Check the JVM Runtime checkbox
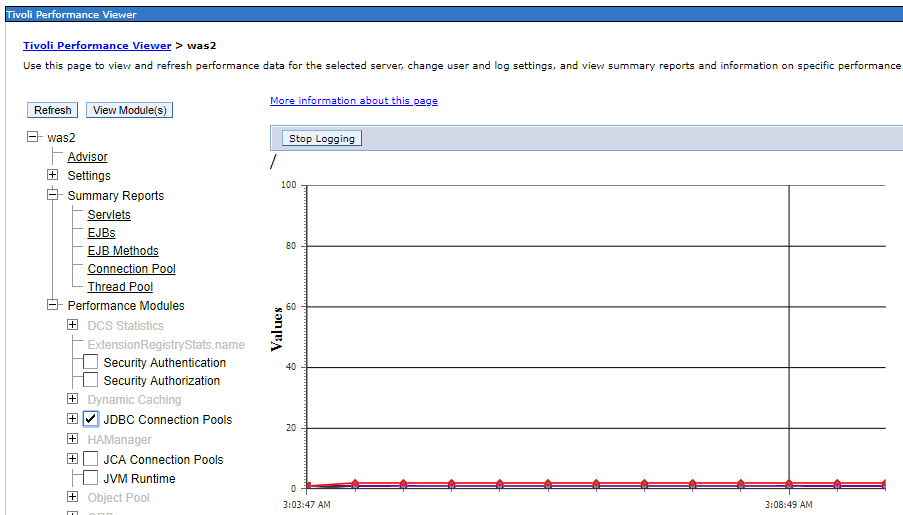The image size is (903, 515). [90, 478]
